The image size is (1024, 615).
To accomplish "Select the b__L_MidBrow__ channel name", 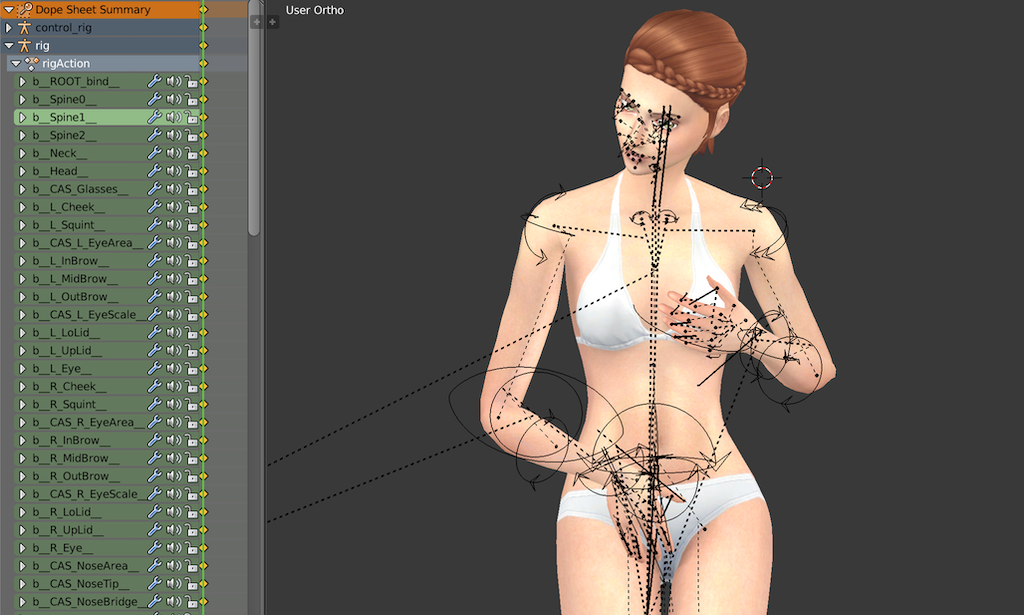I will pyautogui.click(x=75, y=279).
